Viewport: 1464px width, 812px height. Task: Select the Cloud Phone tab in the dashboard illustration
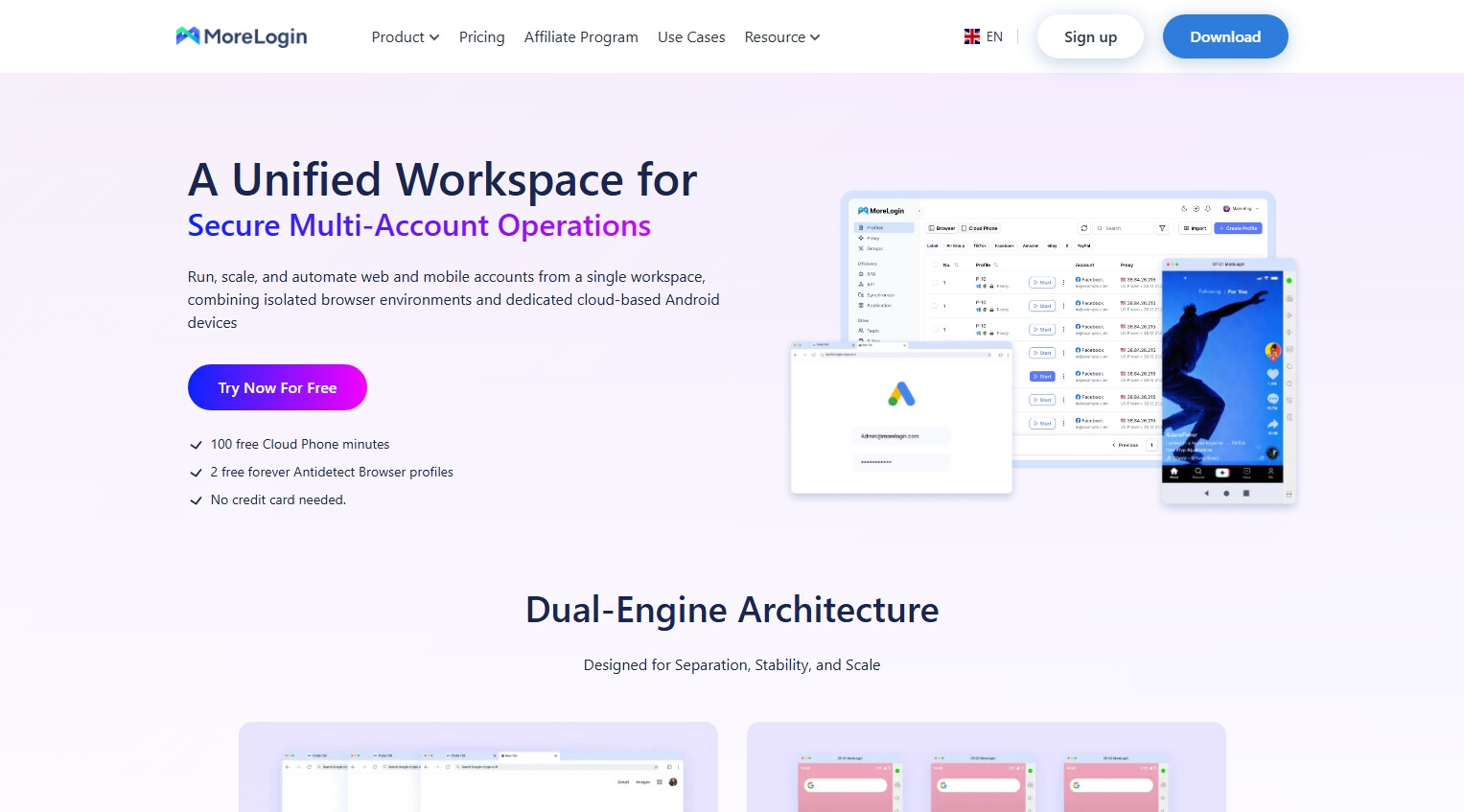tap(980, 228)
